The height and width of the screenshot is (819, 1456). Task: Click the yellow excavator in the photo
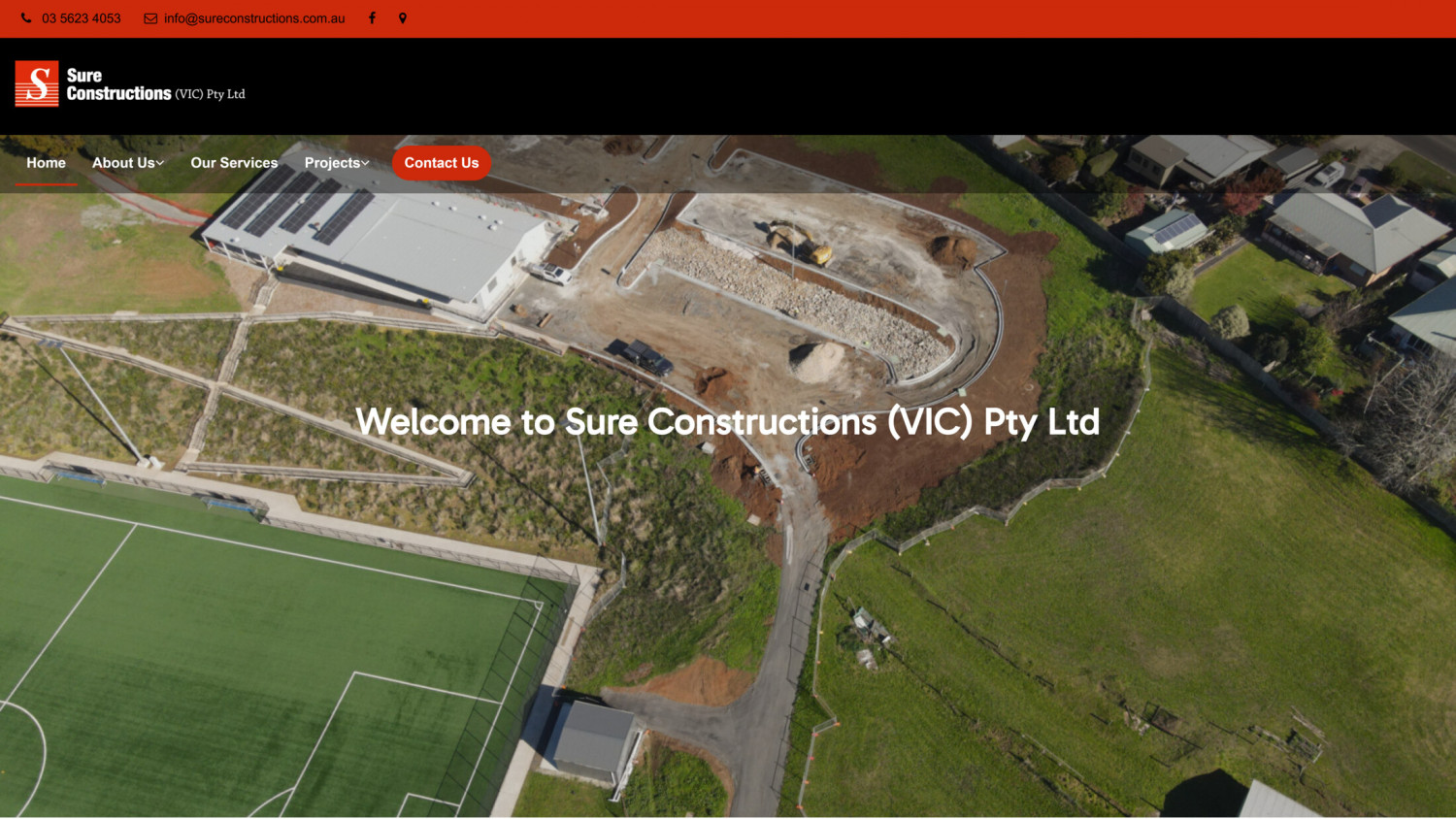coord(802,243)
